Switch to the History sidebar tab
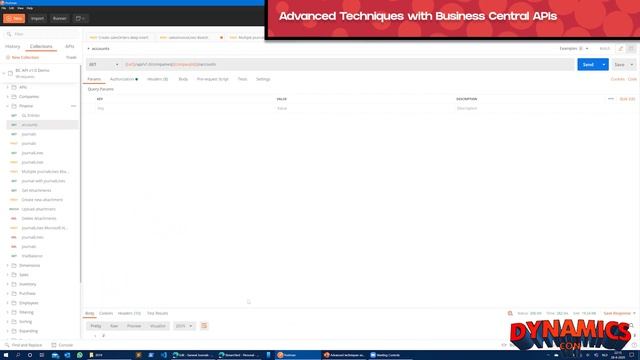640x360 pixels. 13,47
